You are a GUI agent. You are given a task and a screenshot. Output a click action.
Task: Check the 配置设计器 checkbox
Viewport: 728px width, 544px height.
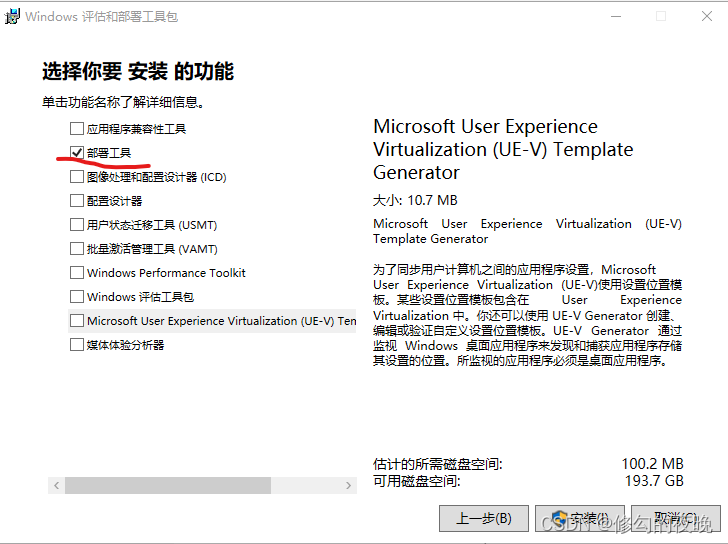[77, 201]
